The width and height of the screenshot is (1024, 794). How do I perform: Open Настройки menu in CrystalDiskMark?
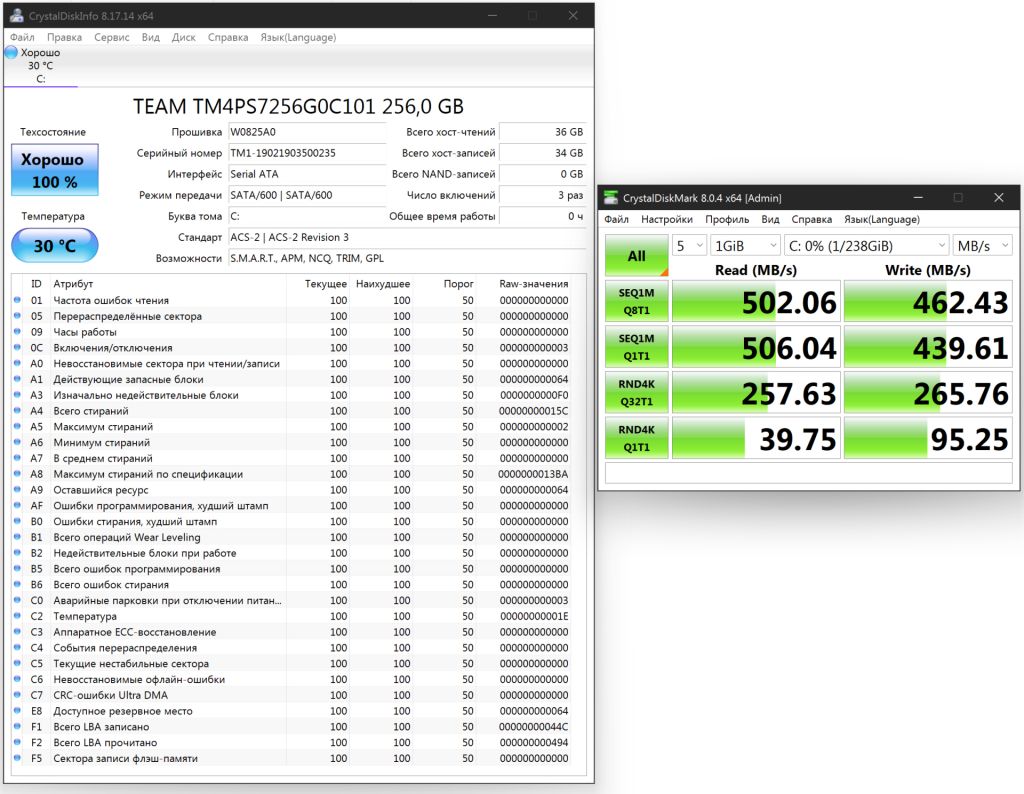click(x=667, y=219)
